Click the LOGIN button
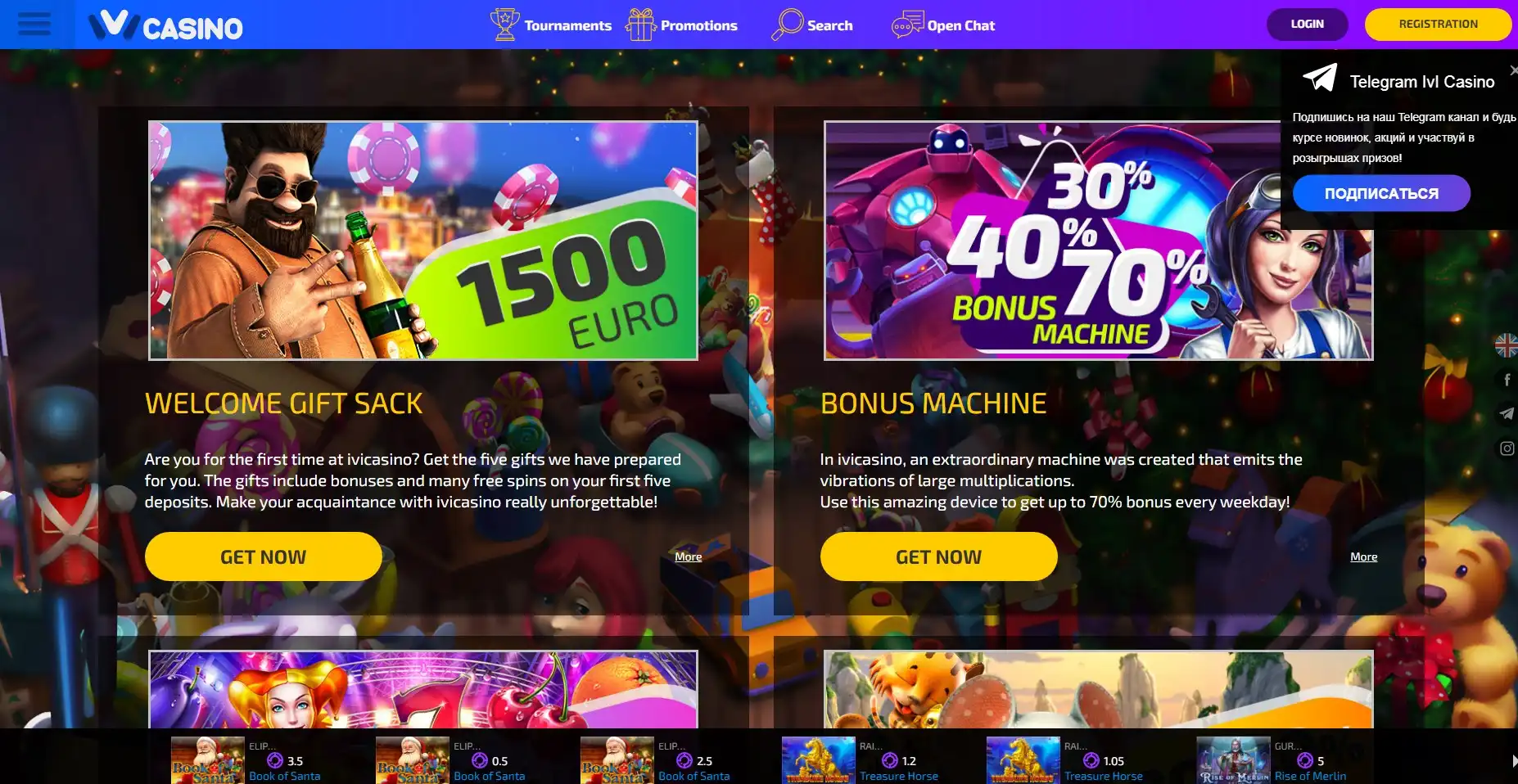 1307,25
